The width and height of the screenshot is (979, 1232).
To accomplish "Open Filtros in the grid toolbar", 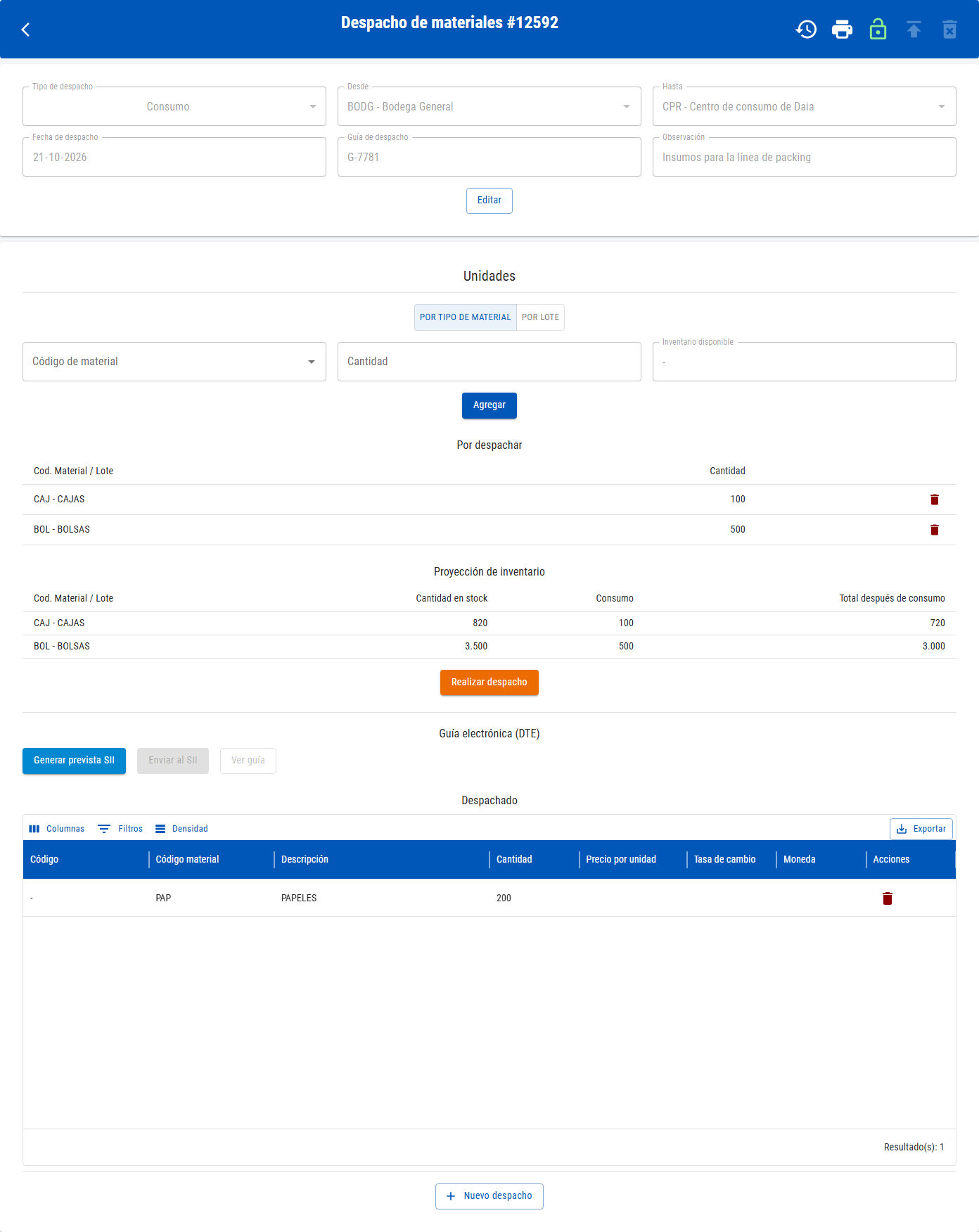I will point(120,829).
